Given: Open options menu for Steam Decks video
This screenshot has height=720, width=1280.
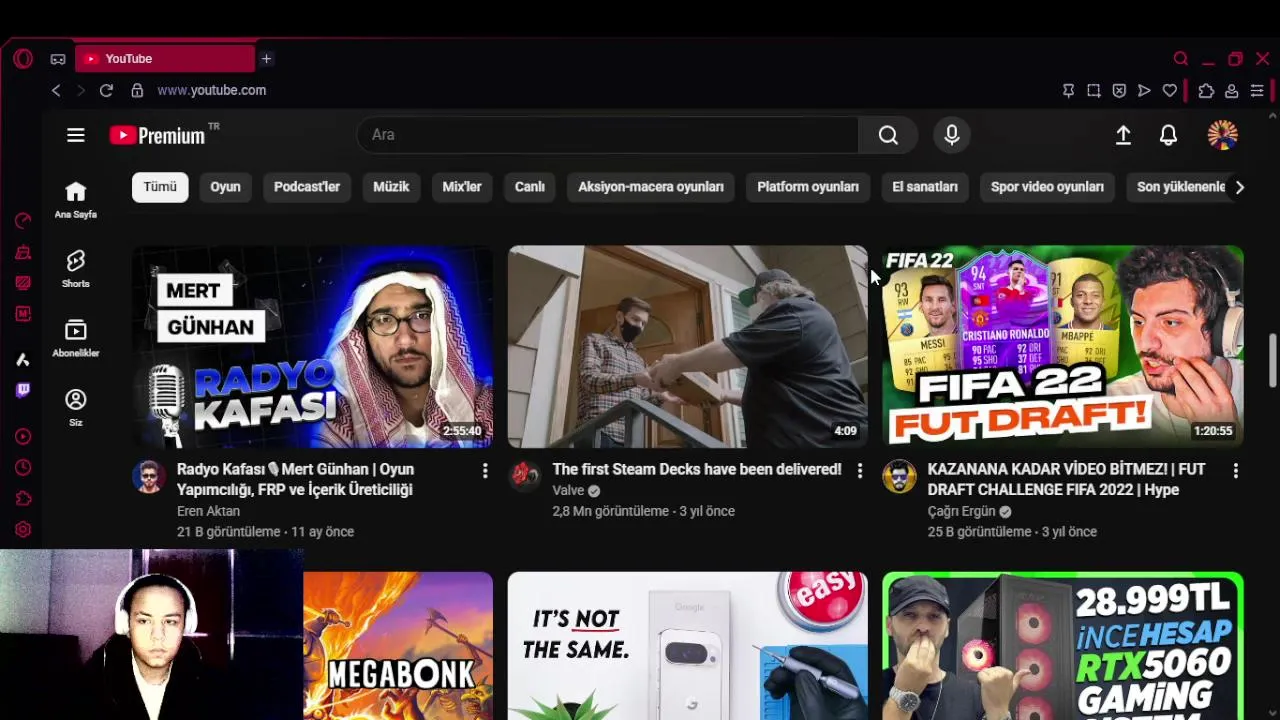Looking at the screenshot, I should (859, 470).
